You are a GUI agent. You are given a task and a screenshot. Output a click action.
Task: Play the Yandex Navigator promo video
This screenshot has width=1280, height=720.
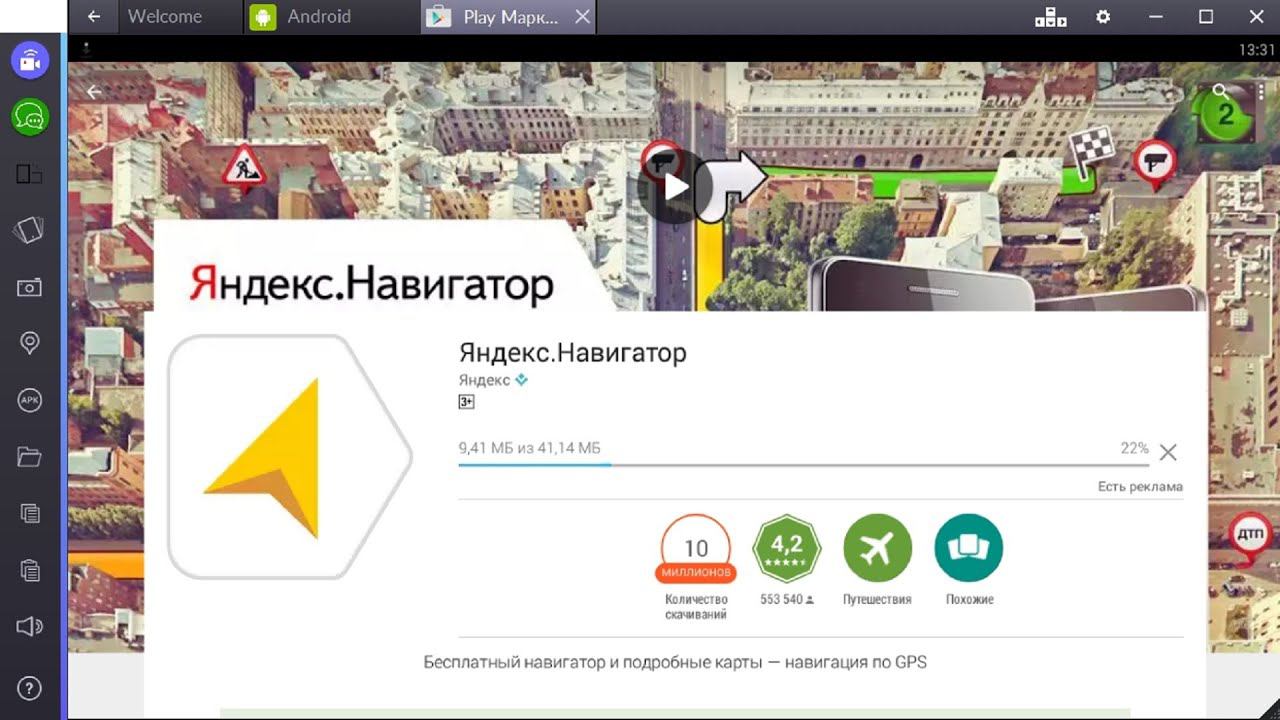click(x=674, y=187)
